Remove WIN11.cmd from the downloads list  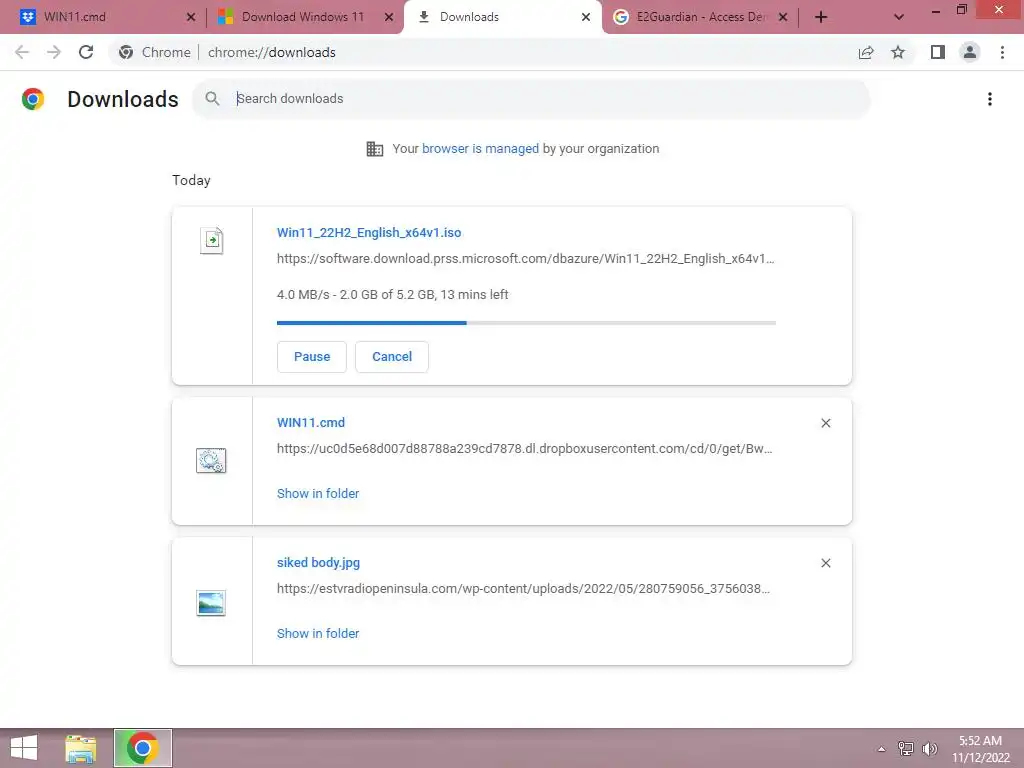coord(825,423)
